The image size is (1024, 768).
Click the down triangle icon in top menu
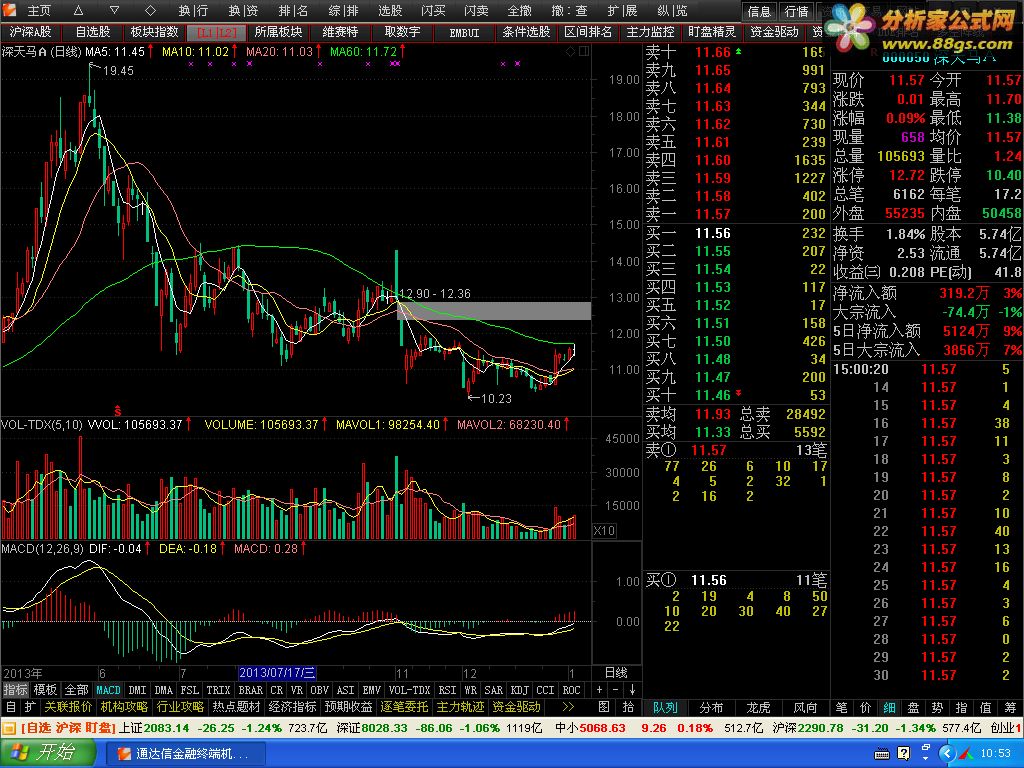point(114,10)
